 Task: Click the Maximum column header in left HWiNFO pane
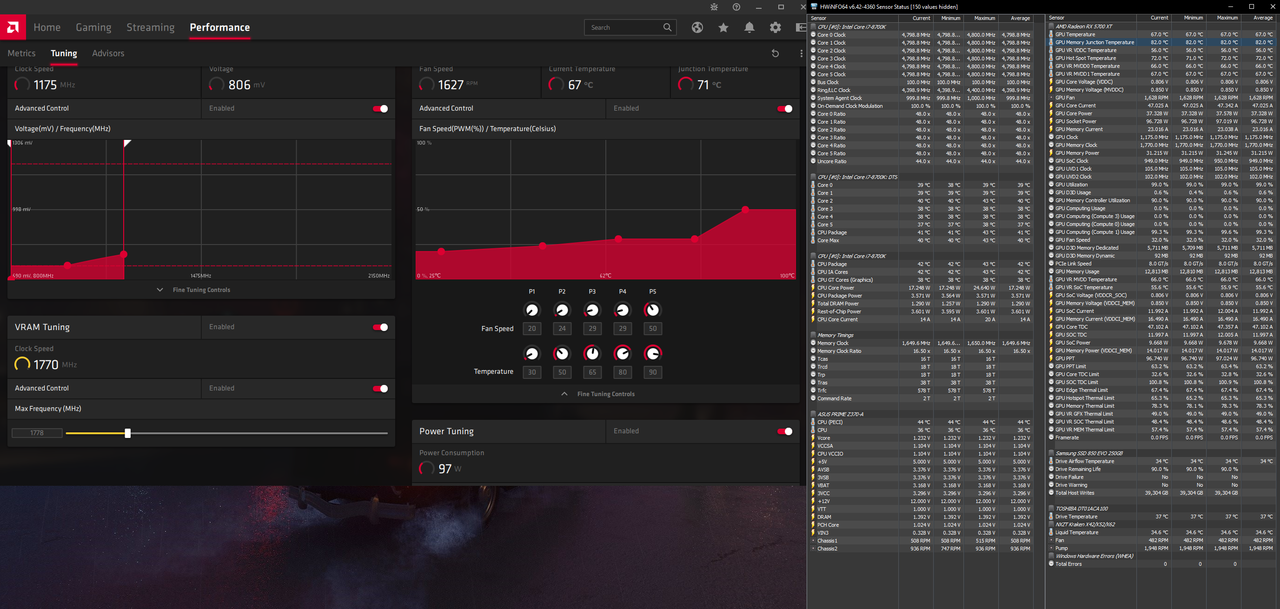pyautogui.click(x=981, y=18)
